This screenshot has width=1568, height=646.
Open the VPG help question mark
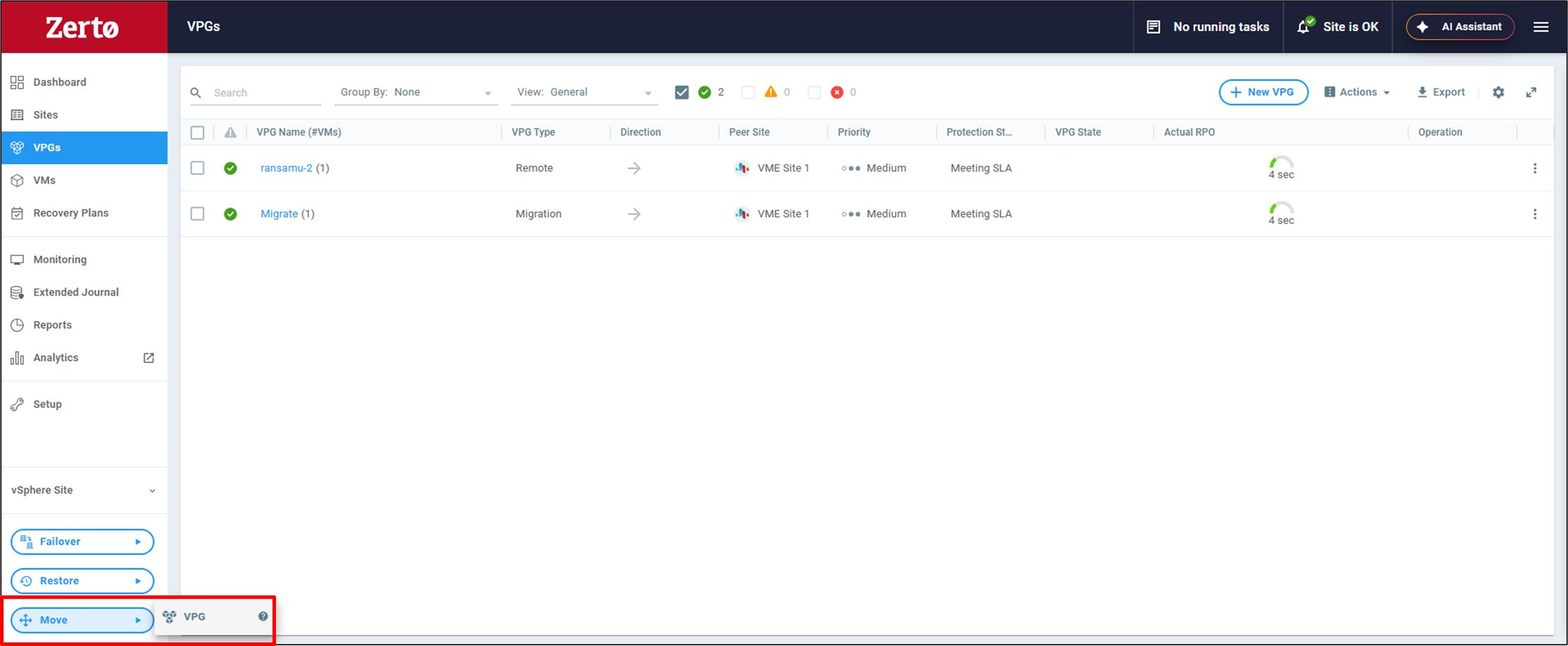pos(263,617)
